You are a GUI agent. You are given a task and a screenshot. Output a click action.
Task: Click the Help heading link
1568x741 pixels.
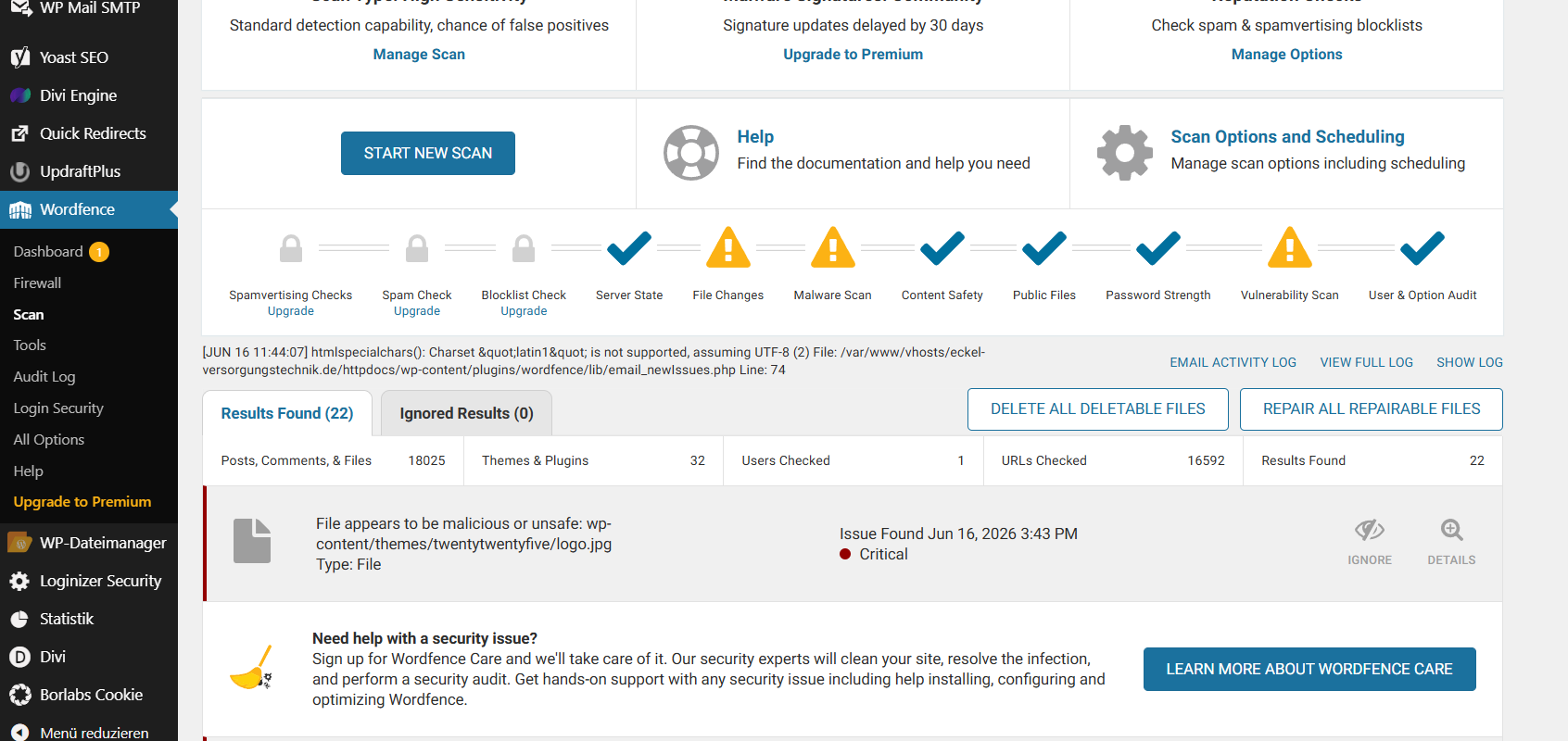click(755, 137)
